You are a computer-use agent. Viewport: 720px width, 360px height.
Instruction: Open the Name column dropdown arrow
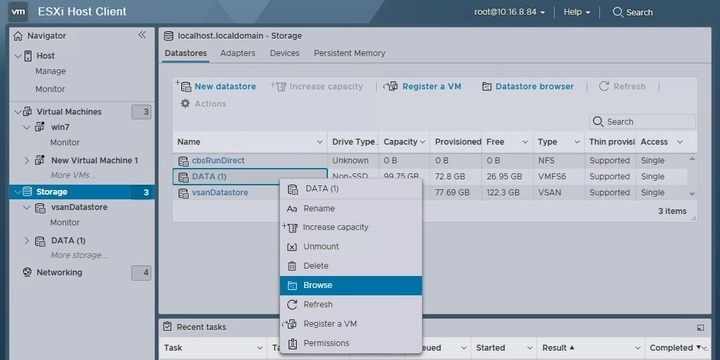[320, 142]
